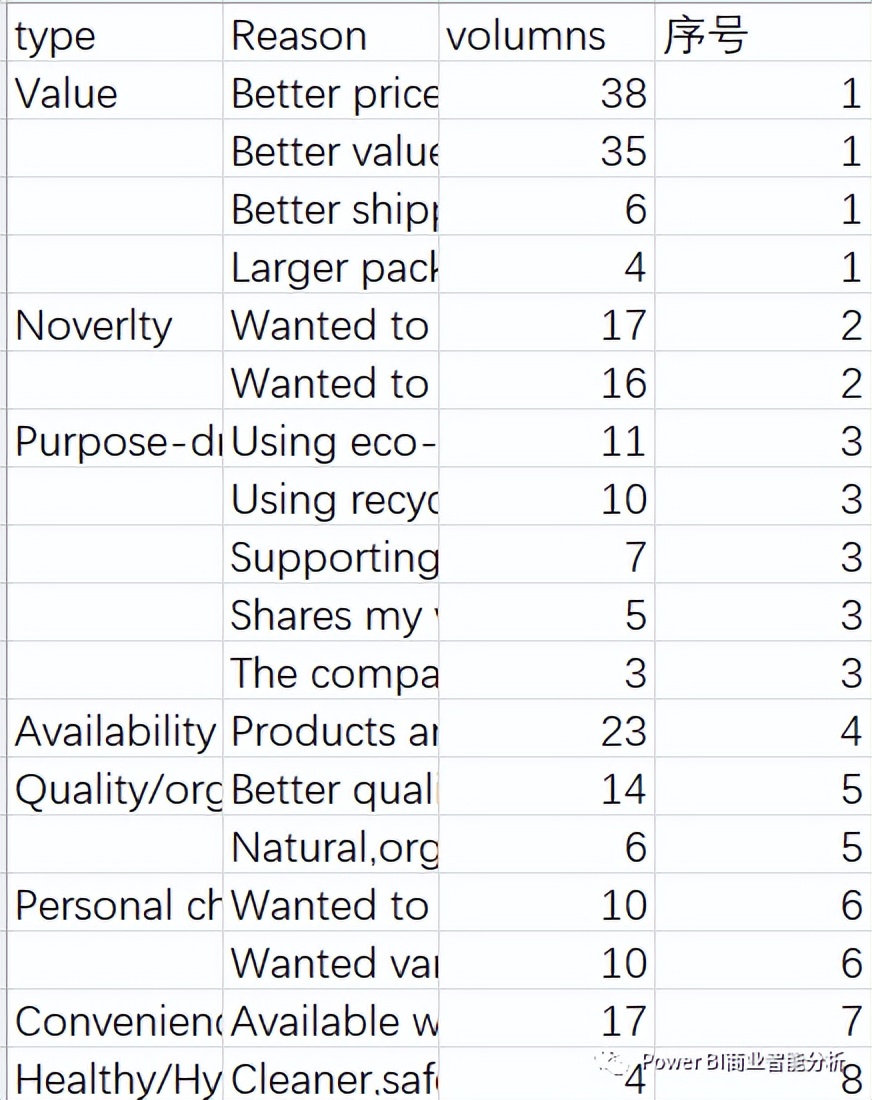872x1100 pixels.
Task: Select the 'Quality/org' type cell
Action: coord(115,786)
